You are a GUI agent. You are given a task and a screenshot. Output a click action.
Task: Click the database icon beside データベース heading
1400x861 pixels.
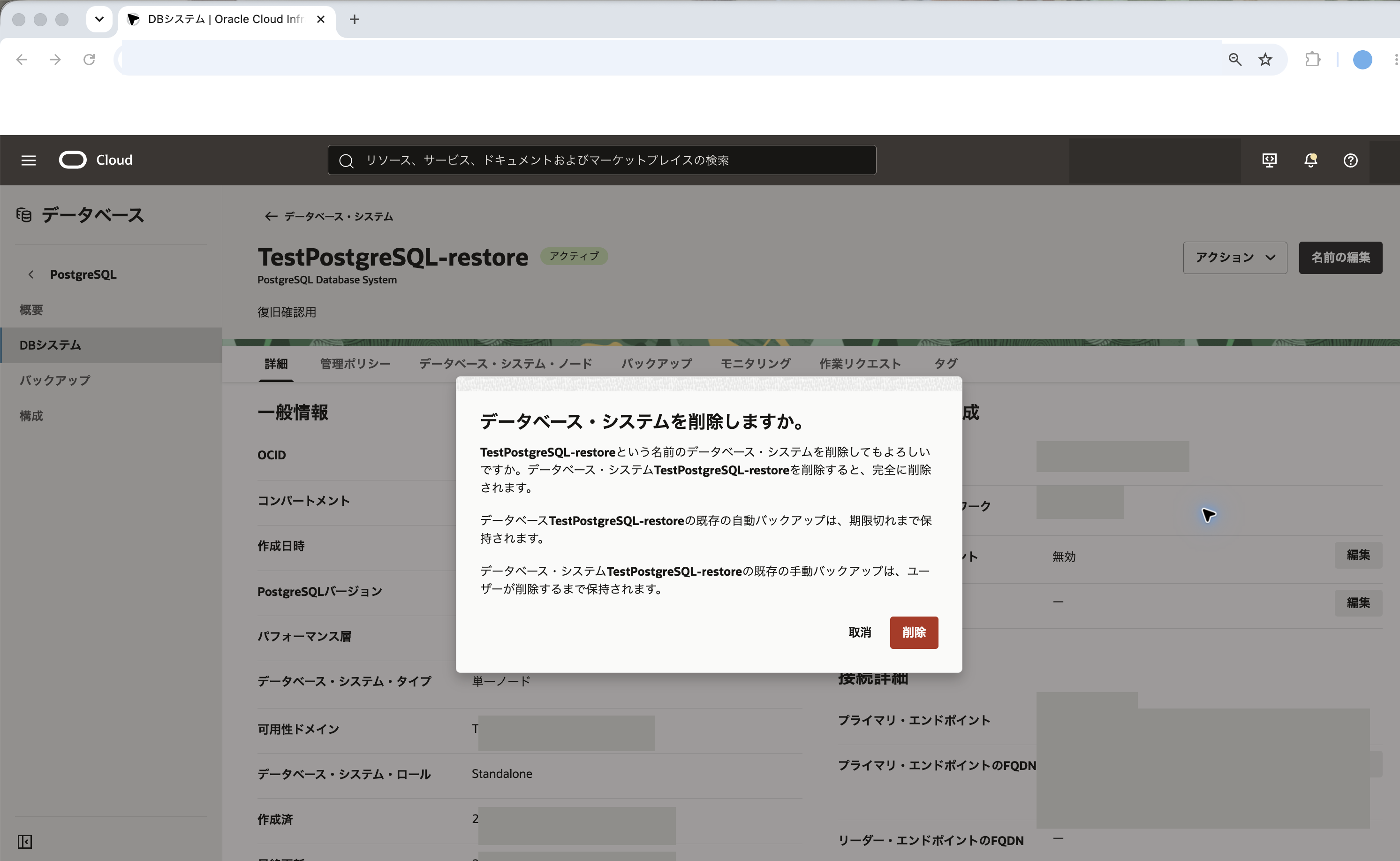click(x=24, y=215)
